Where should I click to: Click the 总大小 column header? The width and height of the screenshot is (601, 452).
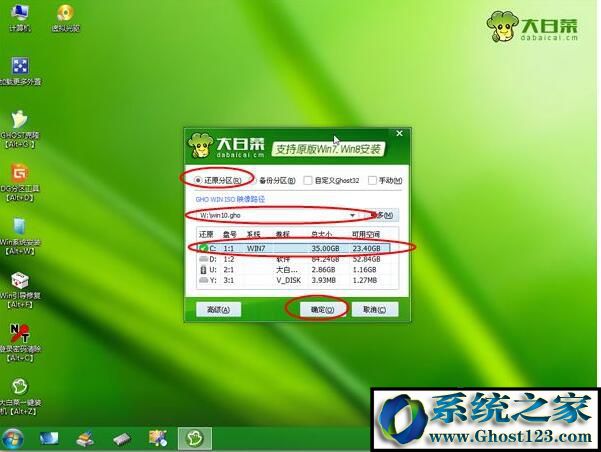tap(322, 234)
